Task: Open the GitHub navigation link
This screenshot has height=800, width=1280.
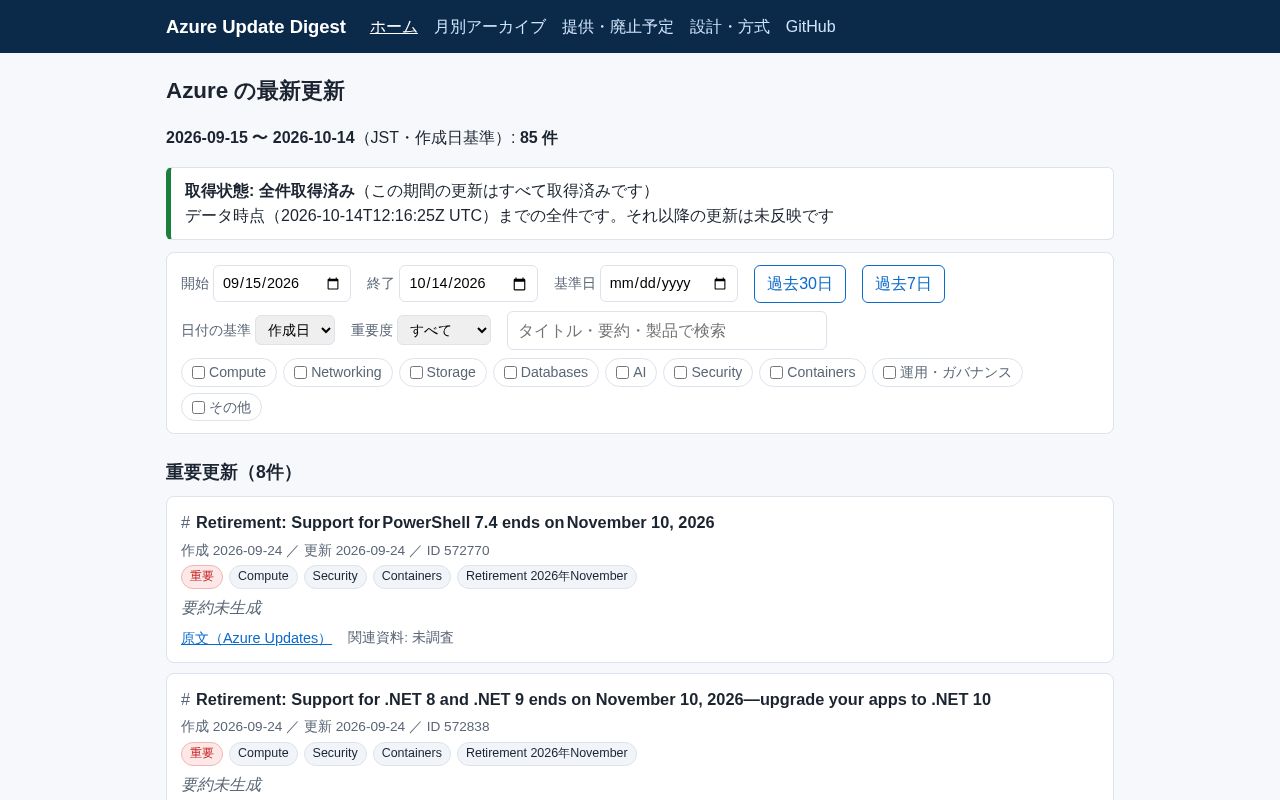Action: (x=811, y=27)
